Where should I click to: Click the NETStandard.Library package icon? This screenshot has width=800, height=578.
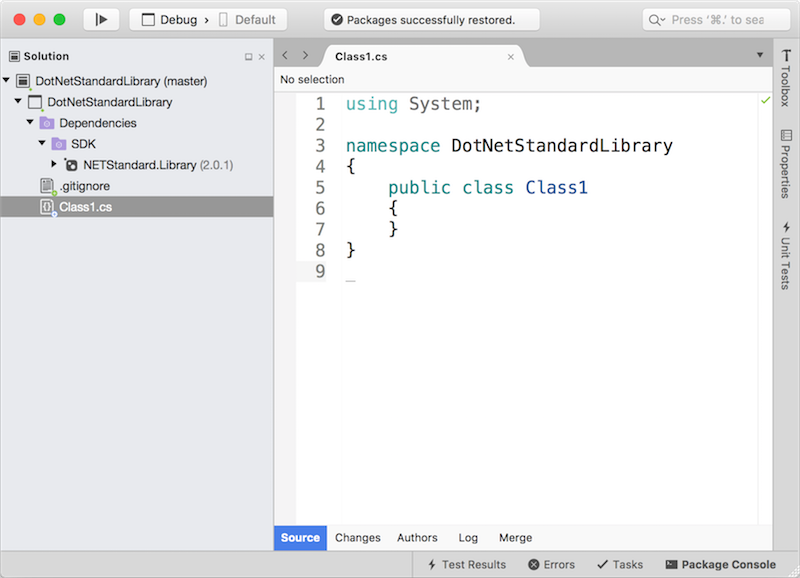pos(70,165)
